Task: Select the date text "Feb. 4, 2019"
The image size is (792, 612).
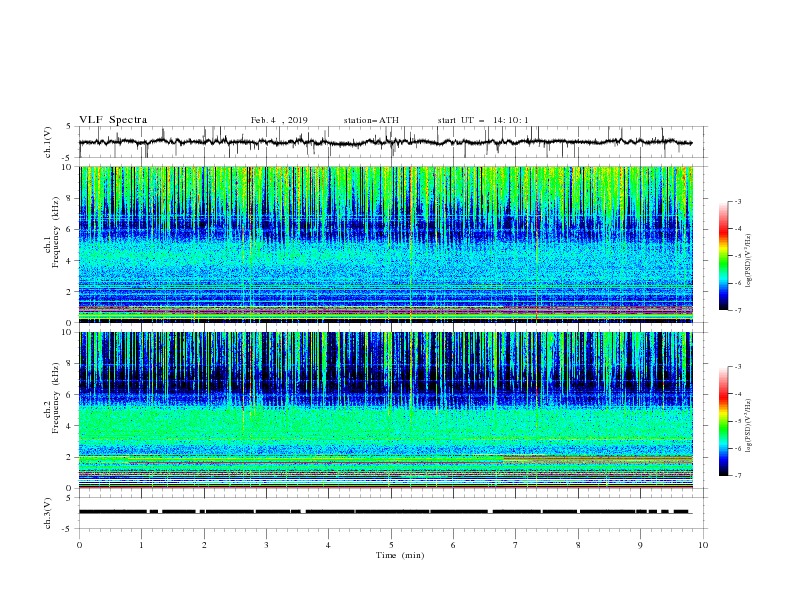Action: [279, 120]
